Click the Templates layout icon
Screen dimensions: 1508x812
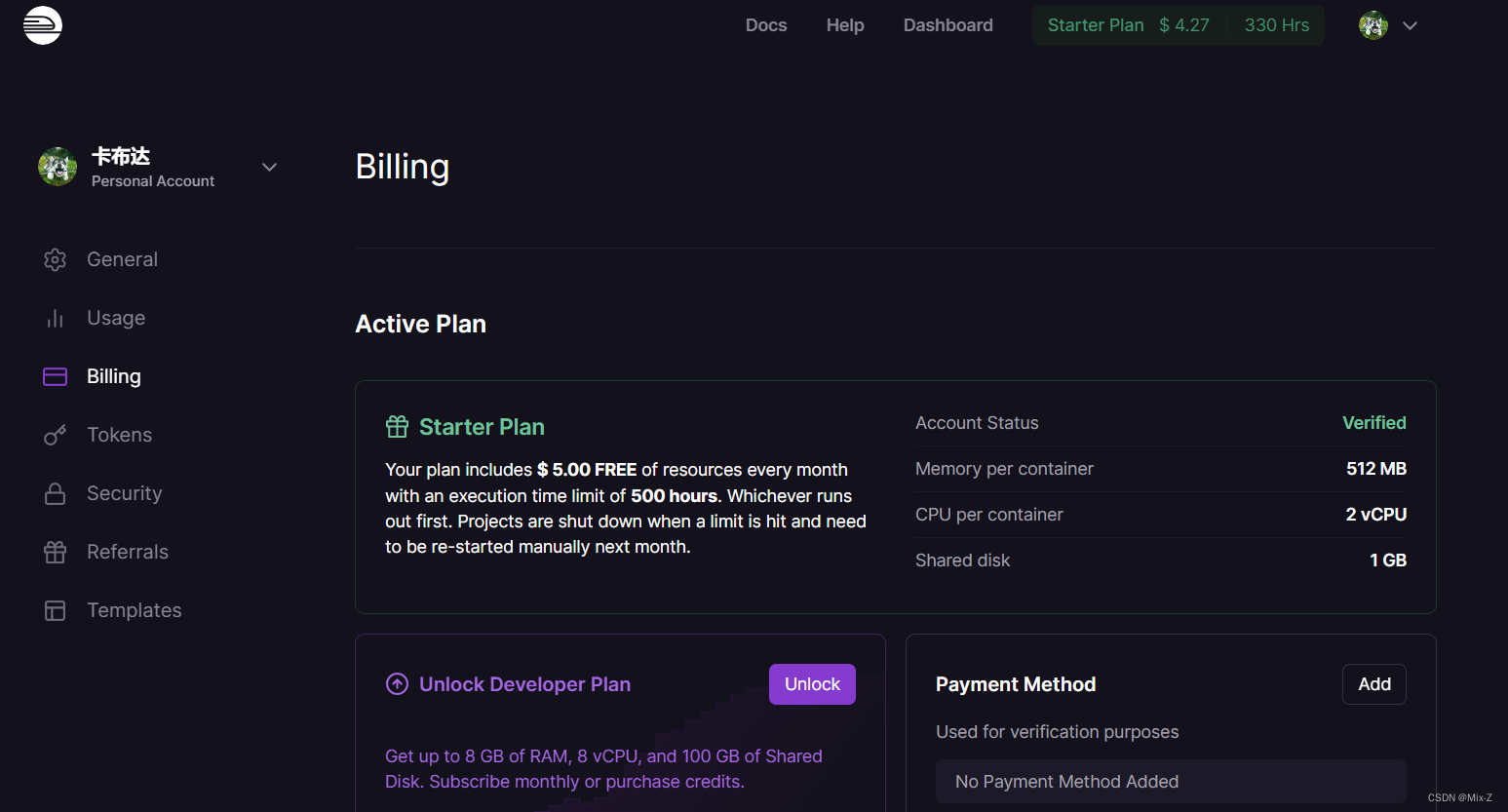pyautogui.click(x=55, y=610)
